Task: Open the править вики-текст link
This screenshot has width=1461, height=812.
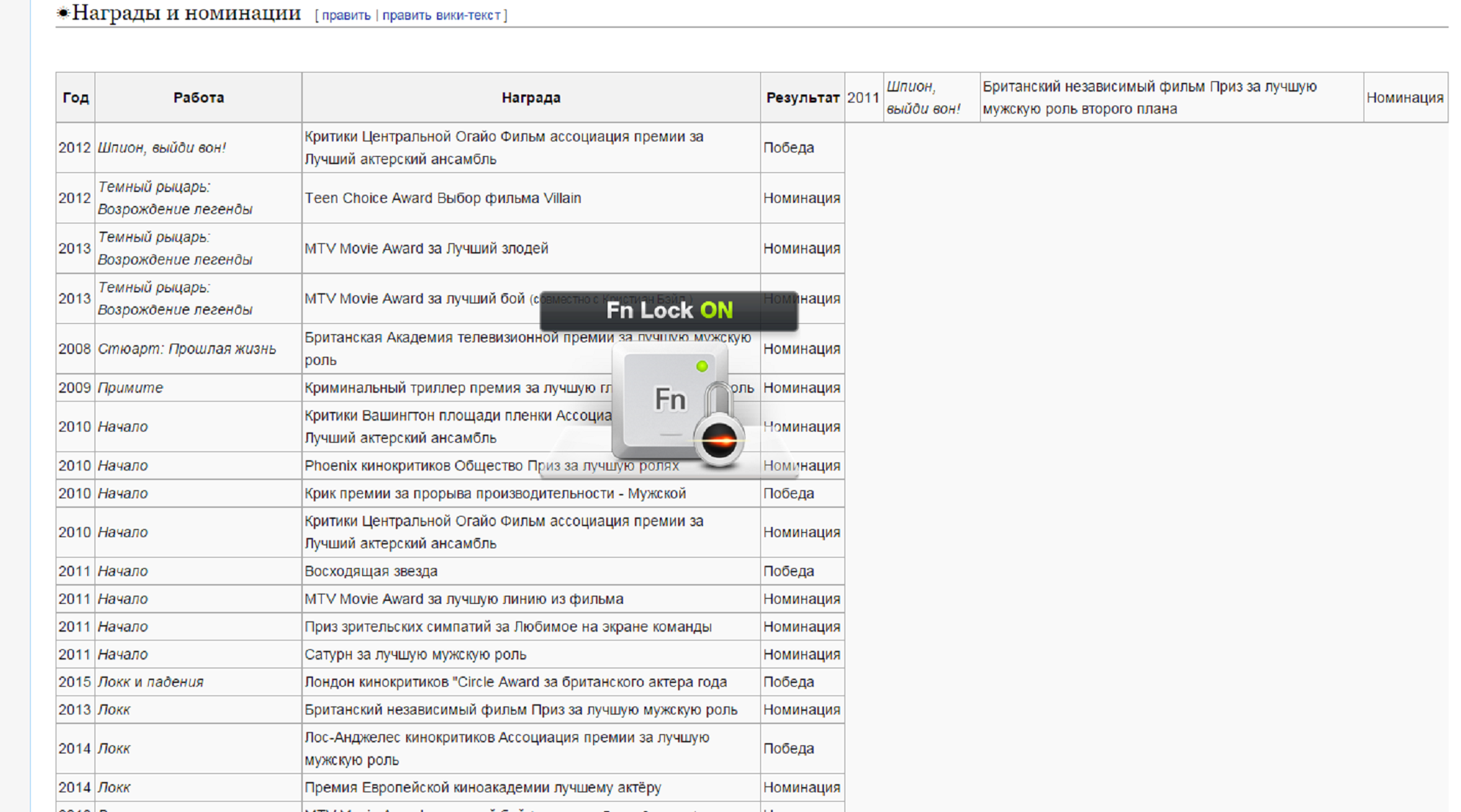Action: 441,15
